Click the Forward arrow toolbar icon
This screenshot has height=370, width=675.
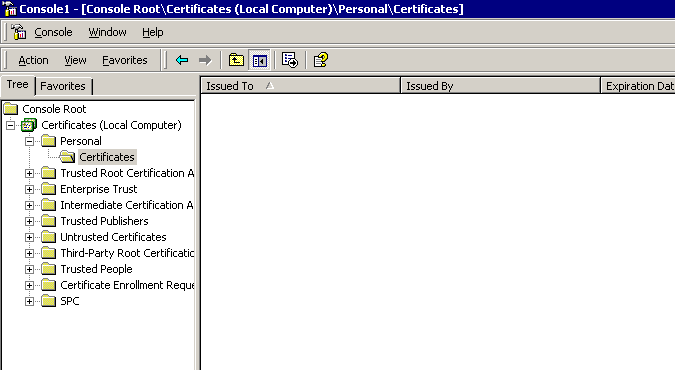(x=205, y=60)
